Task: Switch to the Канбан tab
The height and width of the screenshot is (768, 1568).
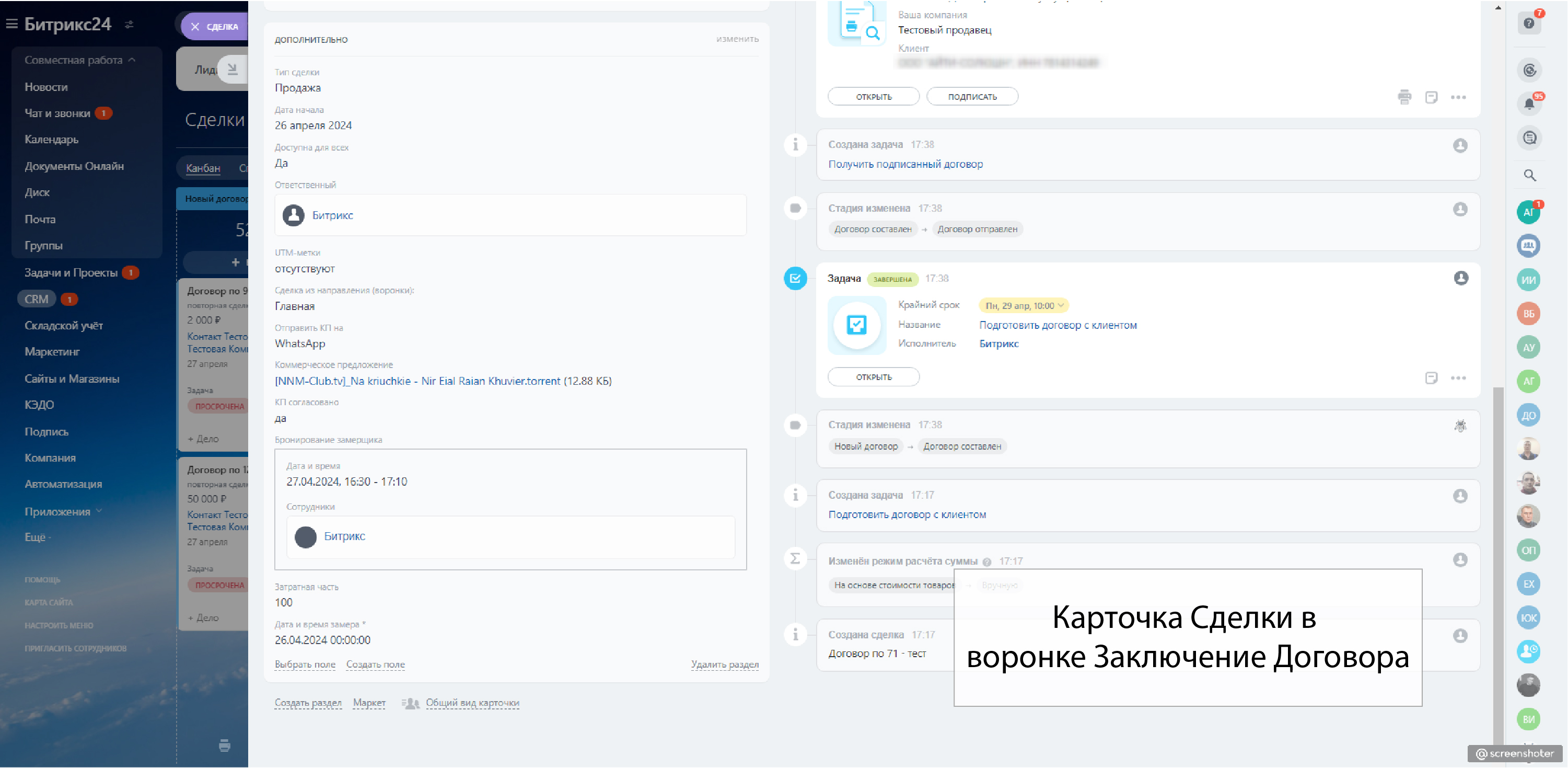Action: point(203,168)
